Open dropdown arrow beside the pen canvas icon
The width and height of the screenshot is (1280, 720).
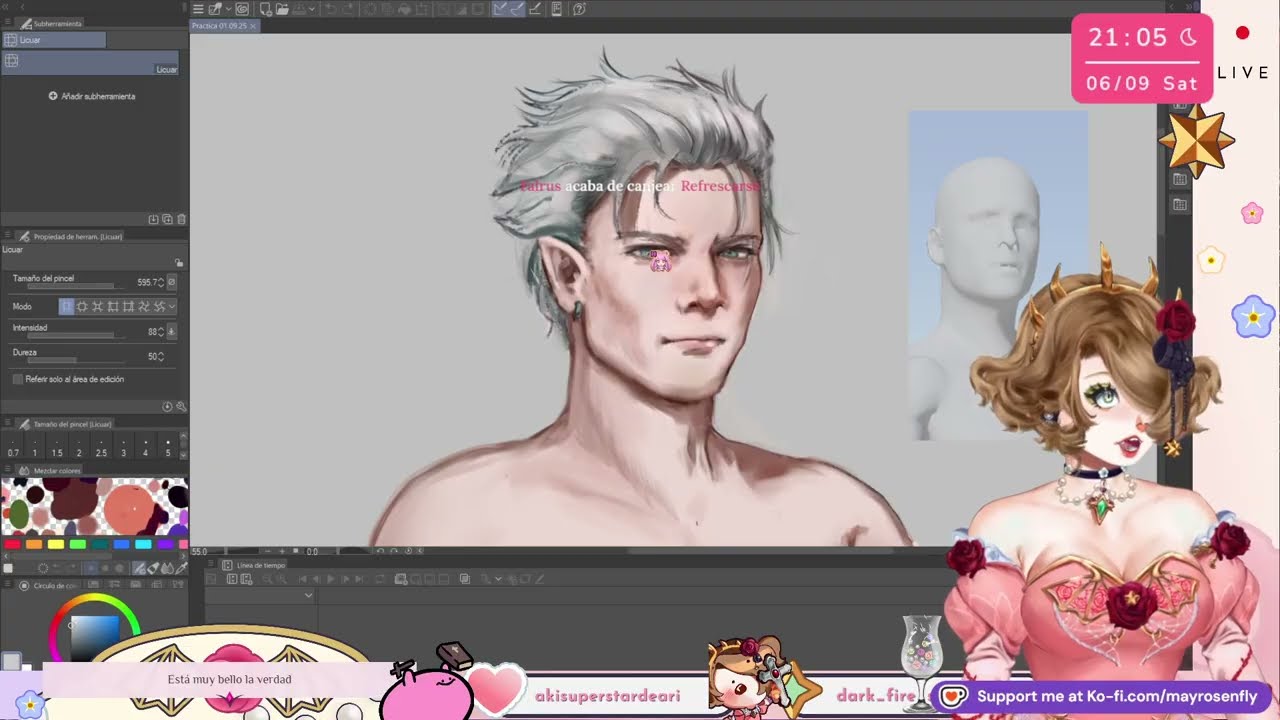[x=228, y=9]
